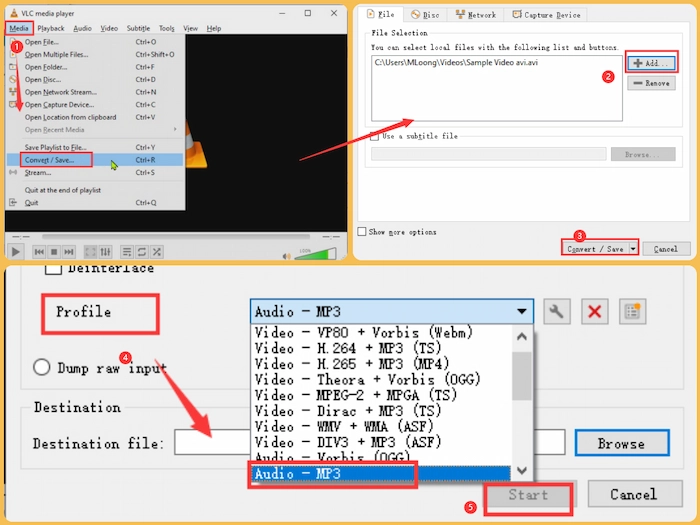Open the Help menu
Image resolution: width=700 pixels, height=525 pixels.
(214, 28)
